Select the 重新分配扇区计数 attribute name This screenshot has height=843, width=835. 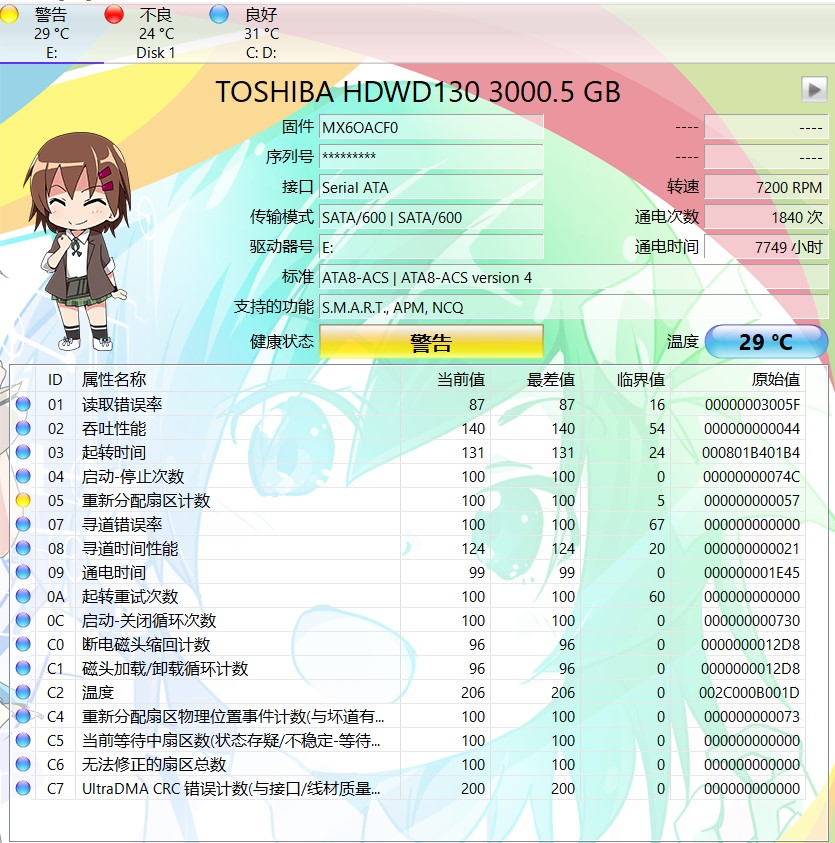point(146,501)
